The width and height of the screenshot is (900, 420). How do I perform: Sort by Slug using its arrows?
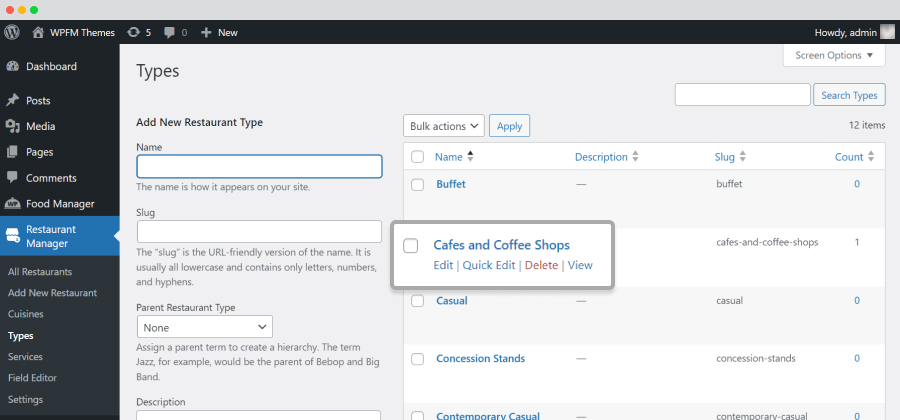coord(742,157)
